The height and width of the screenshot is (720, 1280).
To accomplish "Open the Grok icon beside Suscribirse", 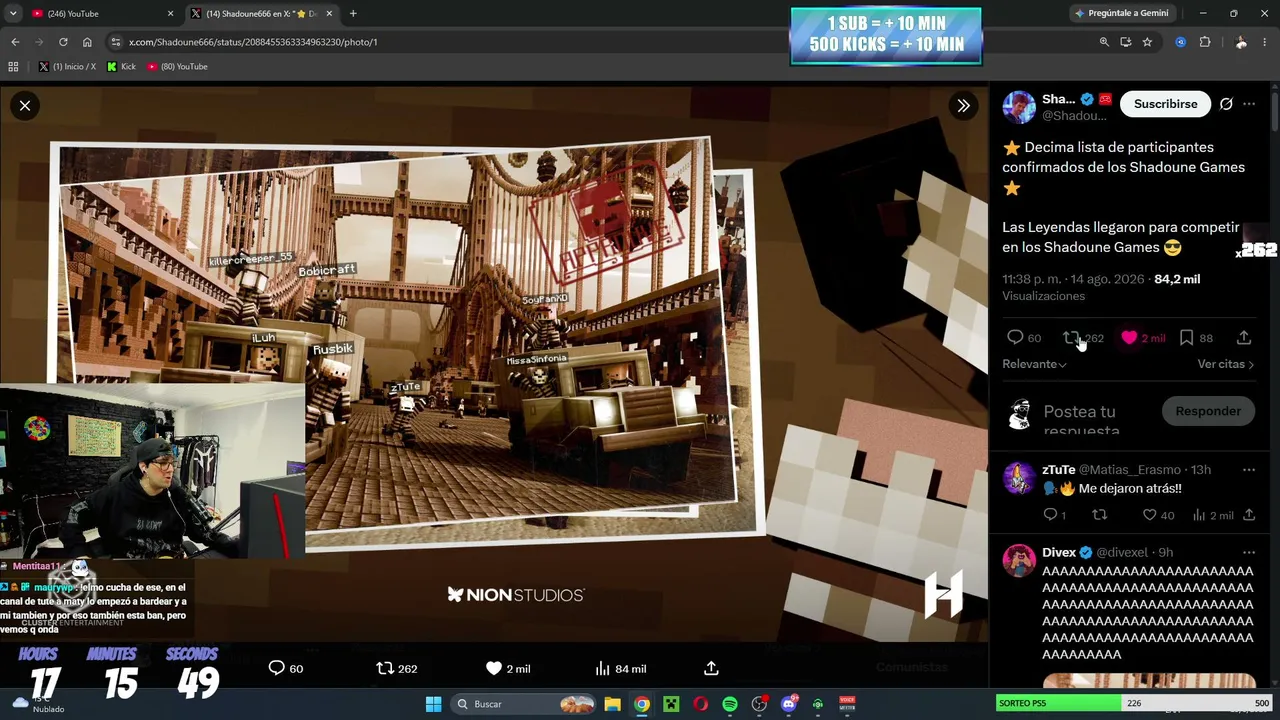I will [x=1226, y=104].
